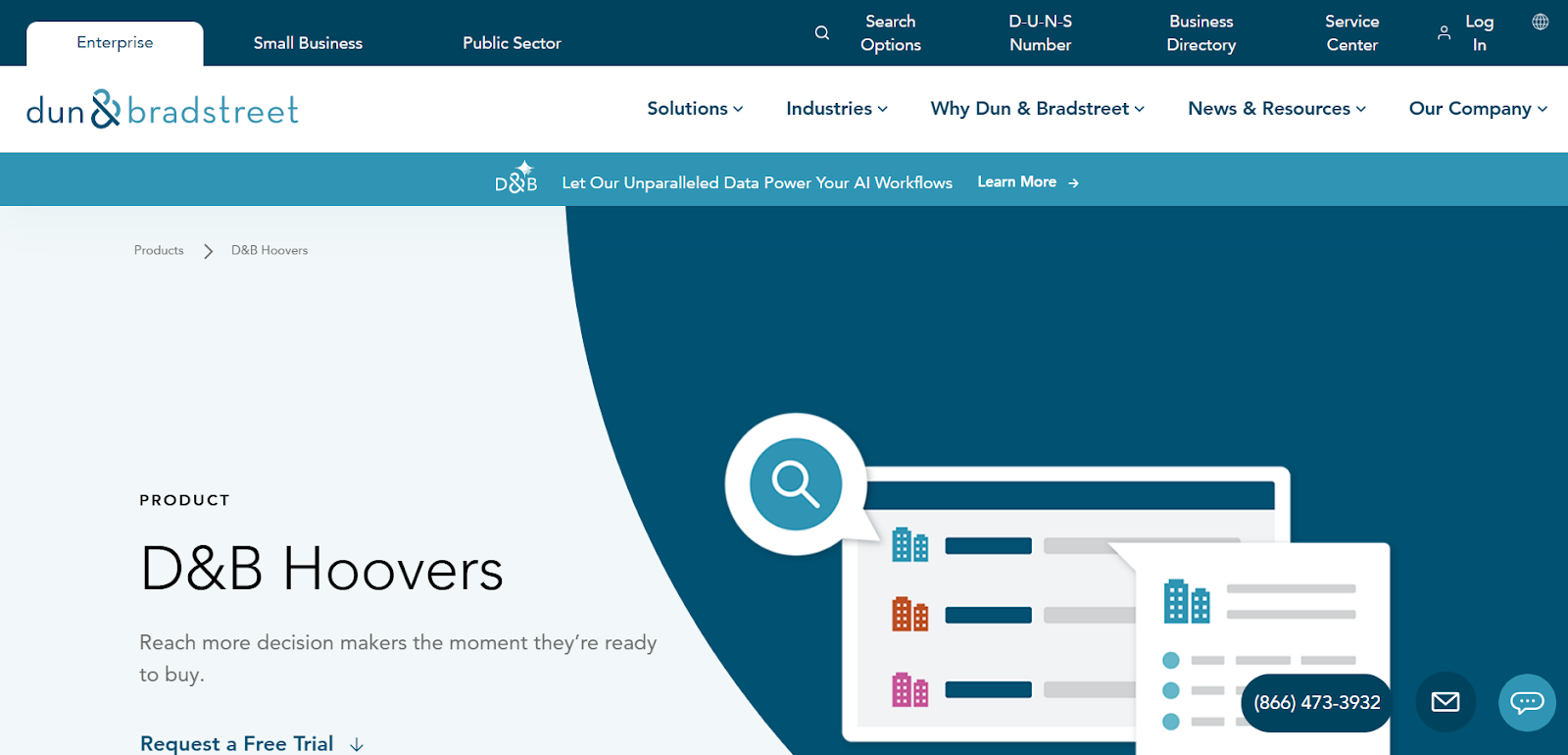Click the large magnifying glass illustration

795,483
